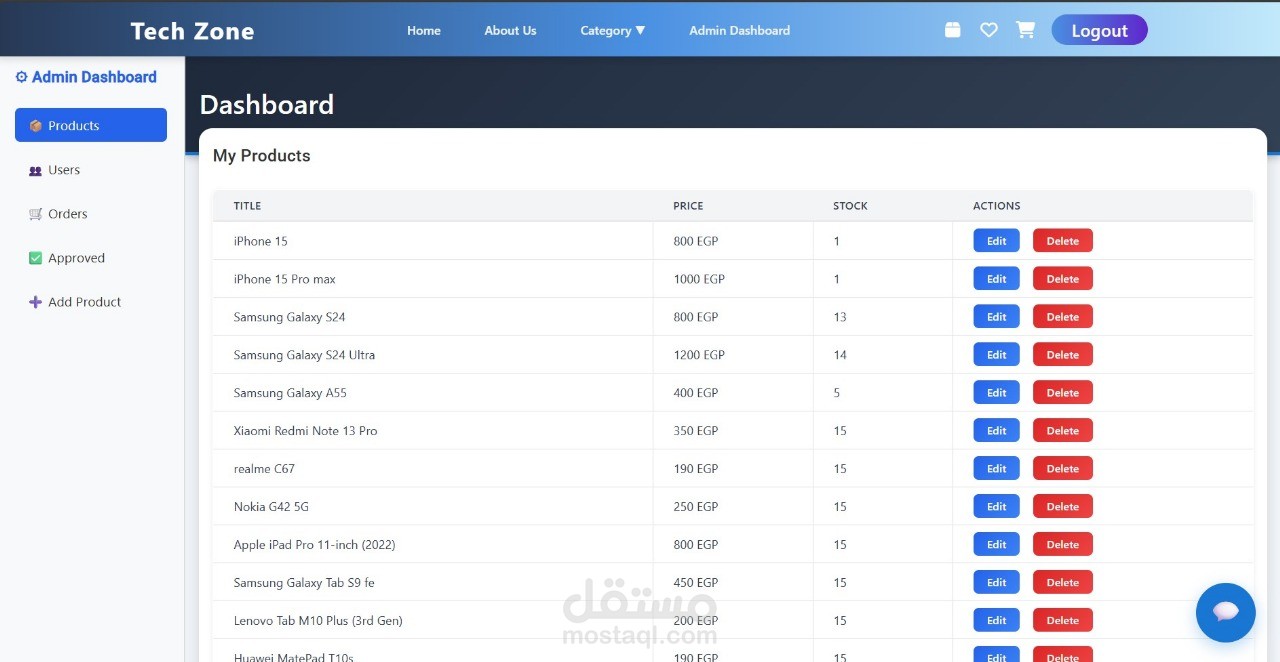Open the chat bubble widget

[1226, 612]
